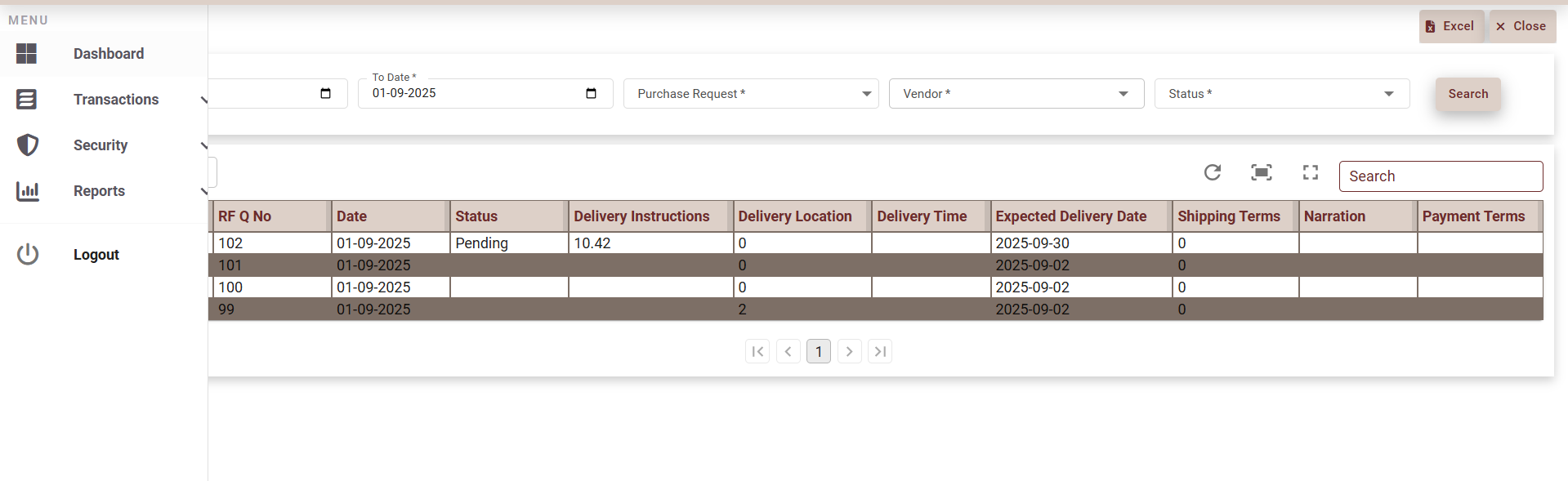Click the table Search input field
The width and height of the screenshot is (1568, 481).
click(x=1440, y=176)
